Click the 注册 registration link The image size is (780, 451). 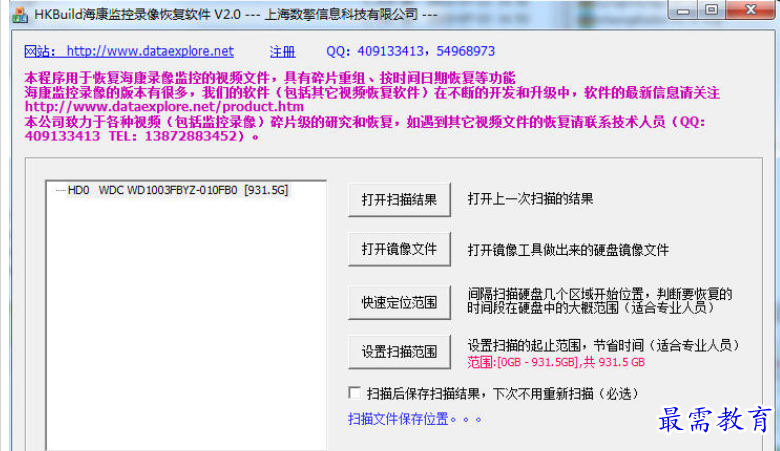pyautogui.click(x=283, y=52)
